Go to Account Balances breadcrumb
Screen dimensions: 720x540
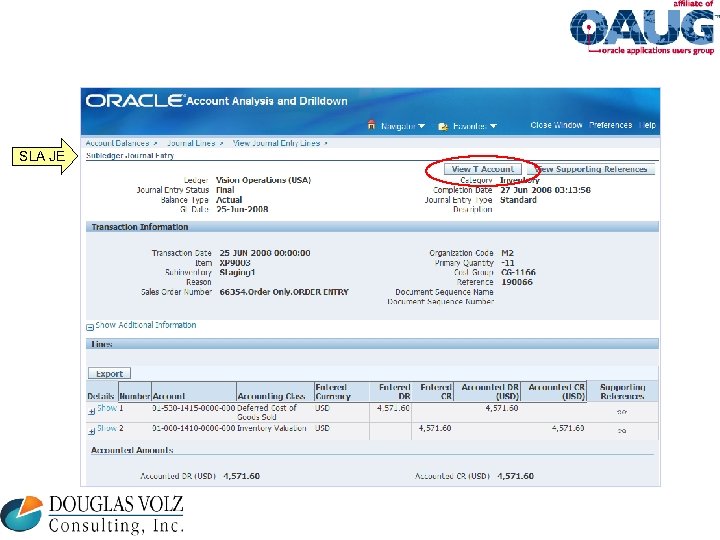[x=117, y=143]
